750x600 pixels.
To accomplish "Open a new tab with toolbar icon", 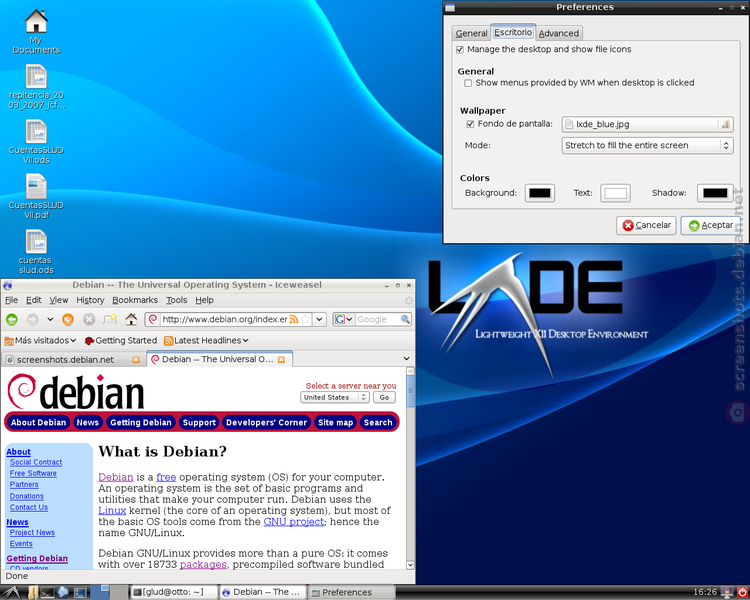I will 110,319.
